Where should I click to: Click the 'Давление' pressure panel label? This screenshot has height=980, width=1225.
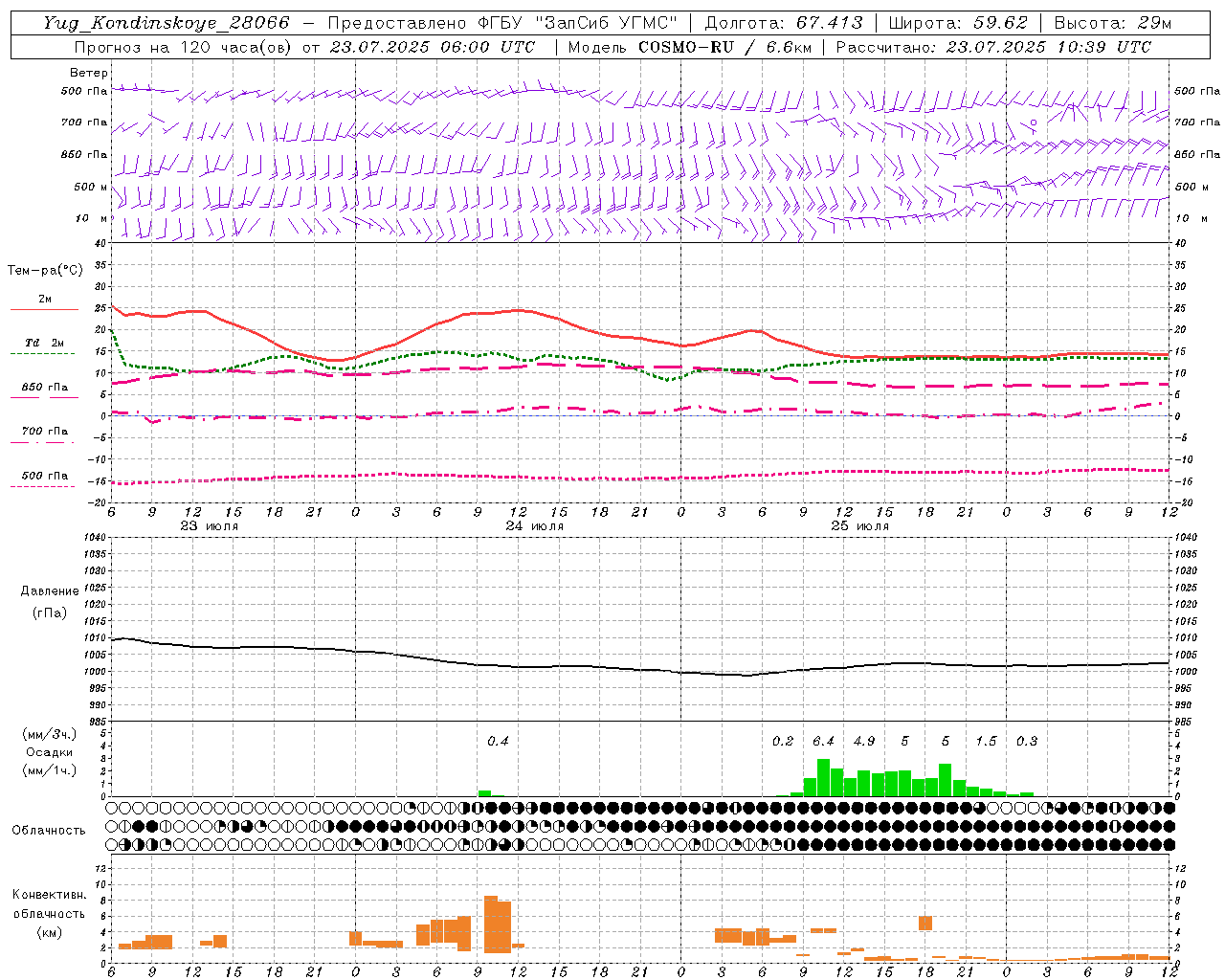[x=50, y=591]
